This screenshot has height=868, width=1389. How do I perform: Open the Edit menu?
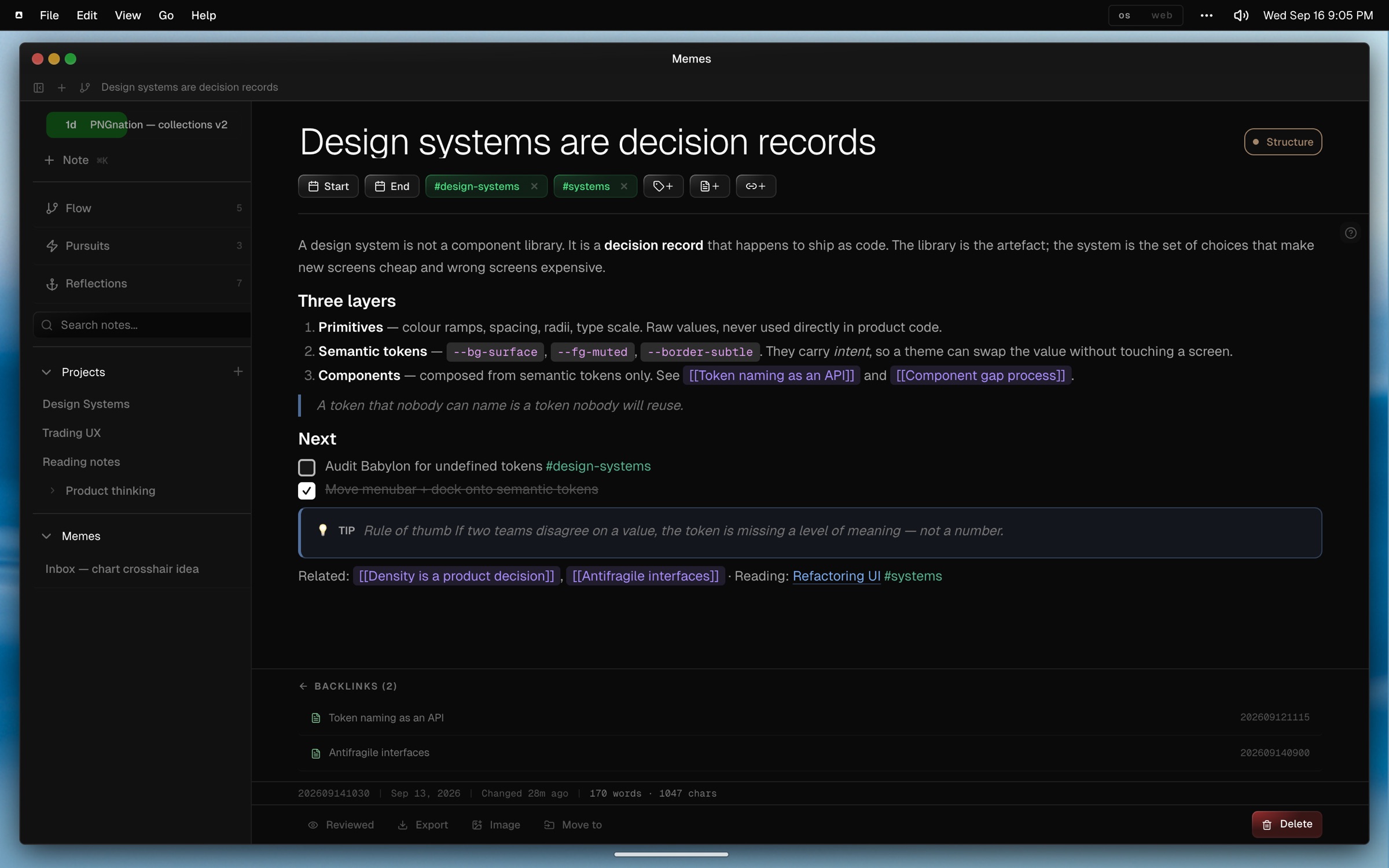pyautogui.click(x=87, y=16)
